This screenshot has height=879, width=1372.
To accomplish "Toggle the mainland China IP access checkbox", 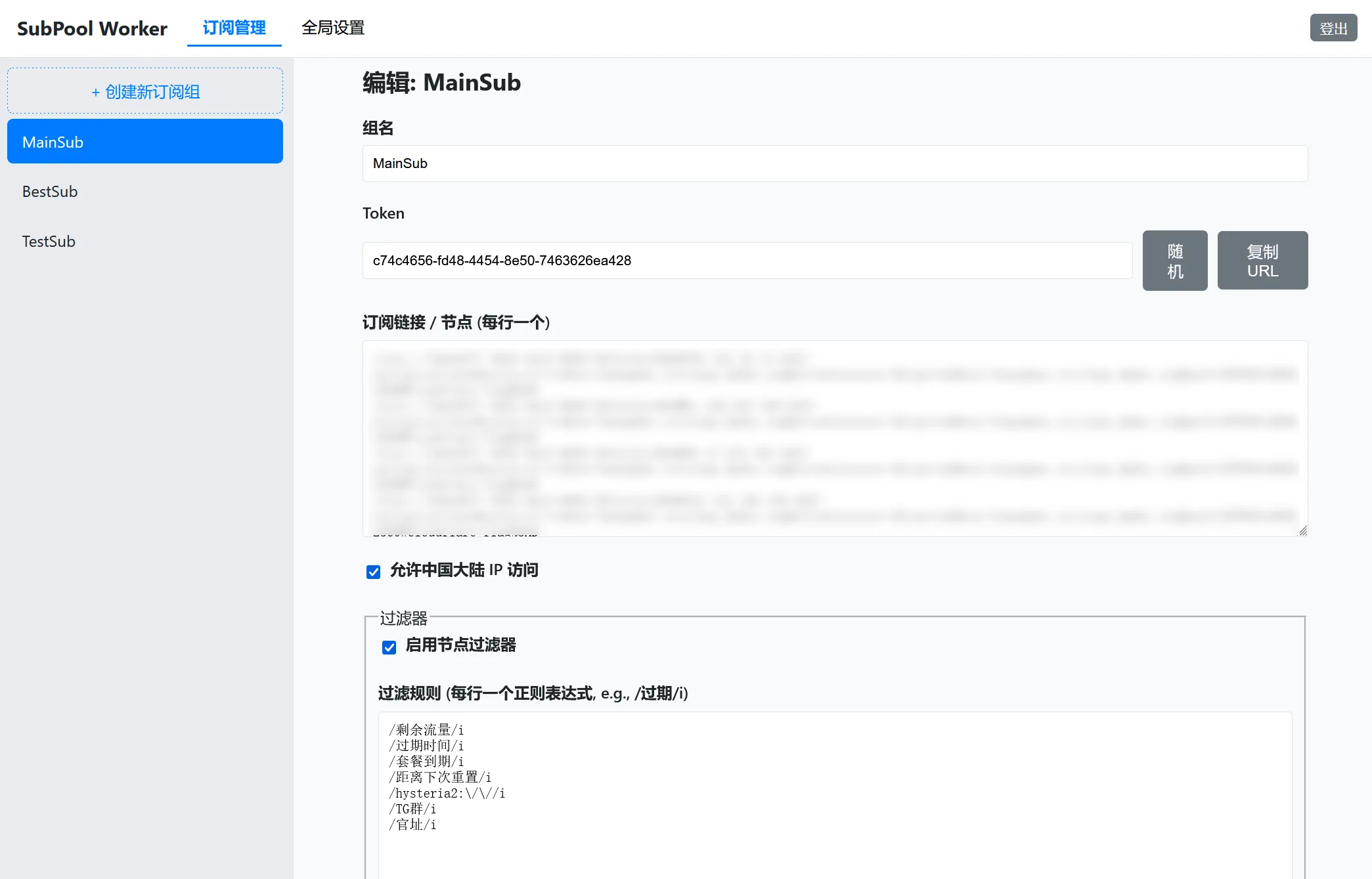I will click(373, 572).
